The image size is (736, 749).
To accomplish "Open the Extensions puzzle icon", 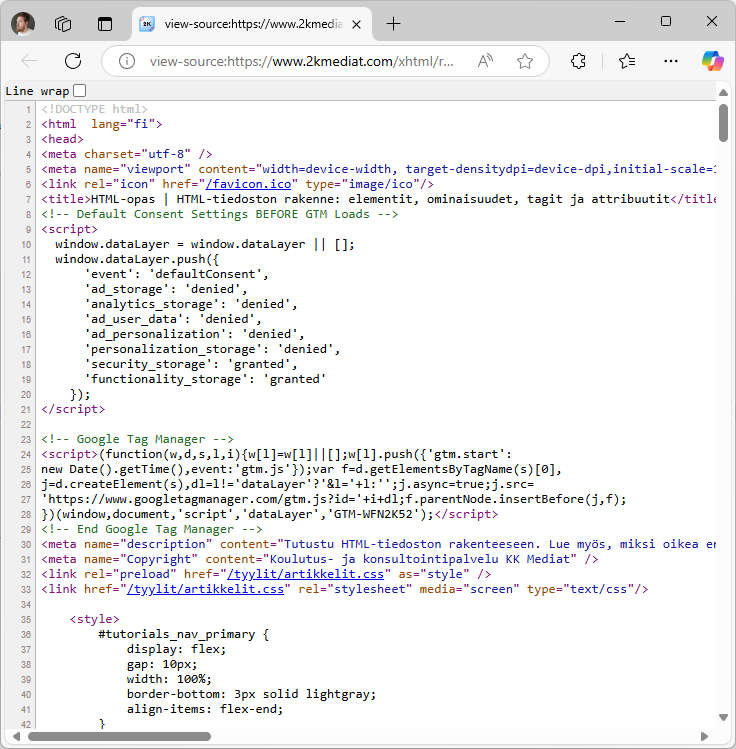I will [x=578, y=61].
